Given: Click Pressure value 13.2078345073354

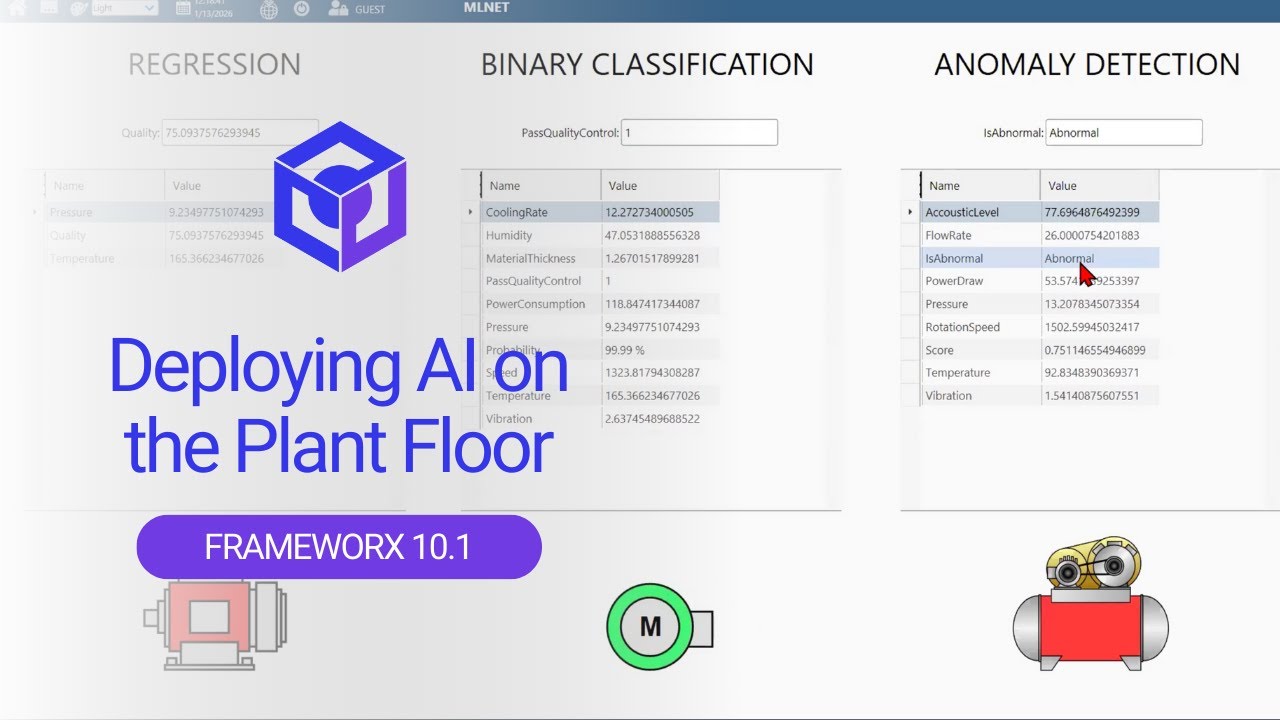Looking at the screenshot, I should click(x=1092, y=304).
